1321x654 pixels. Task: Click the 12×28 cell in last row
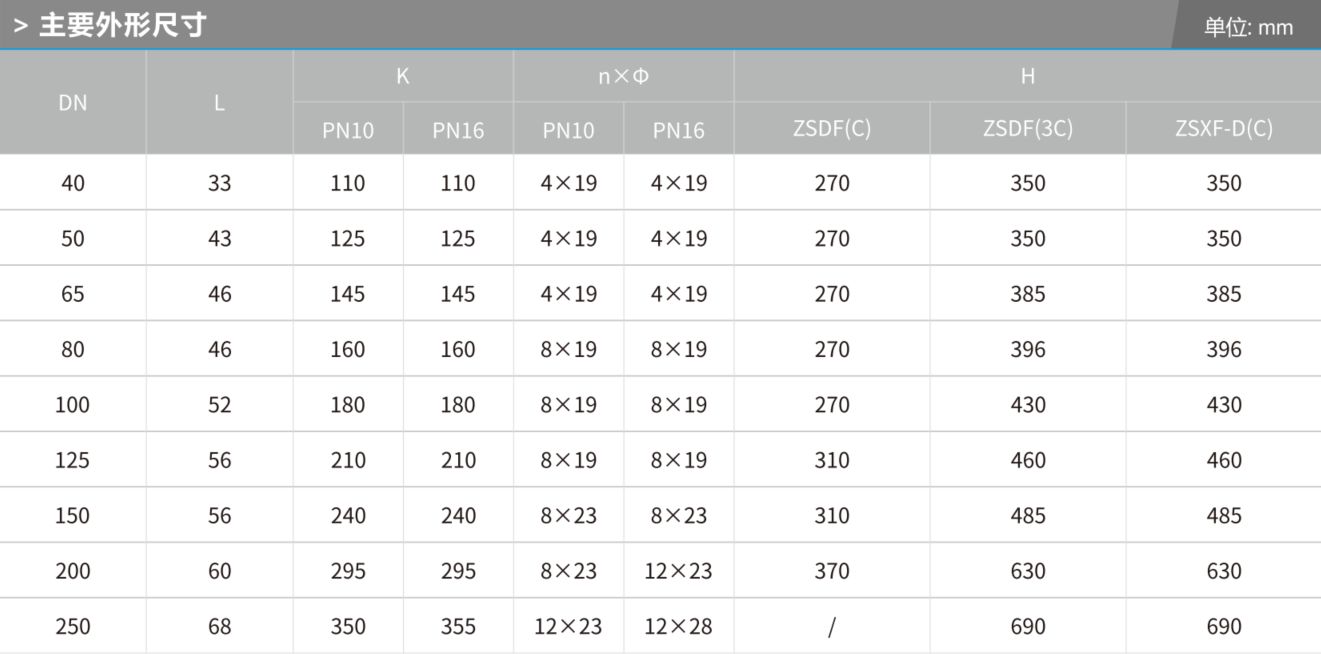[x=678, y=627]
